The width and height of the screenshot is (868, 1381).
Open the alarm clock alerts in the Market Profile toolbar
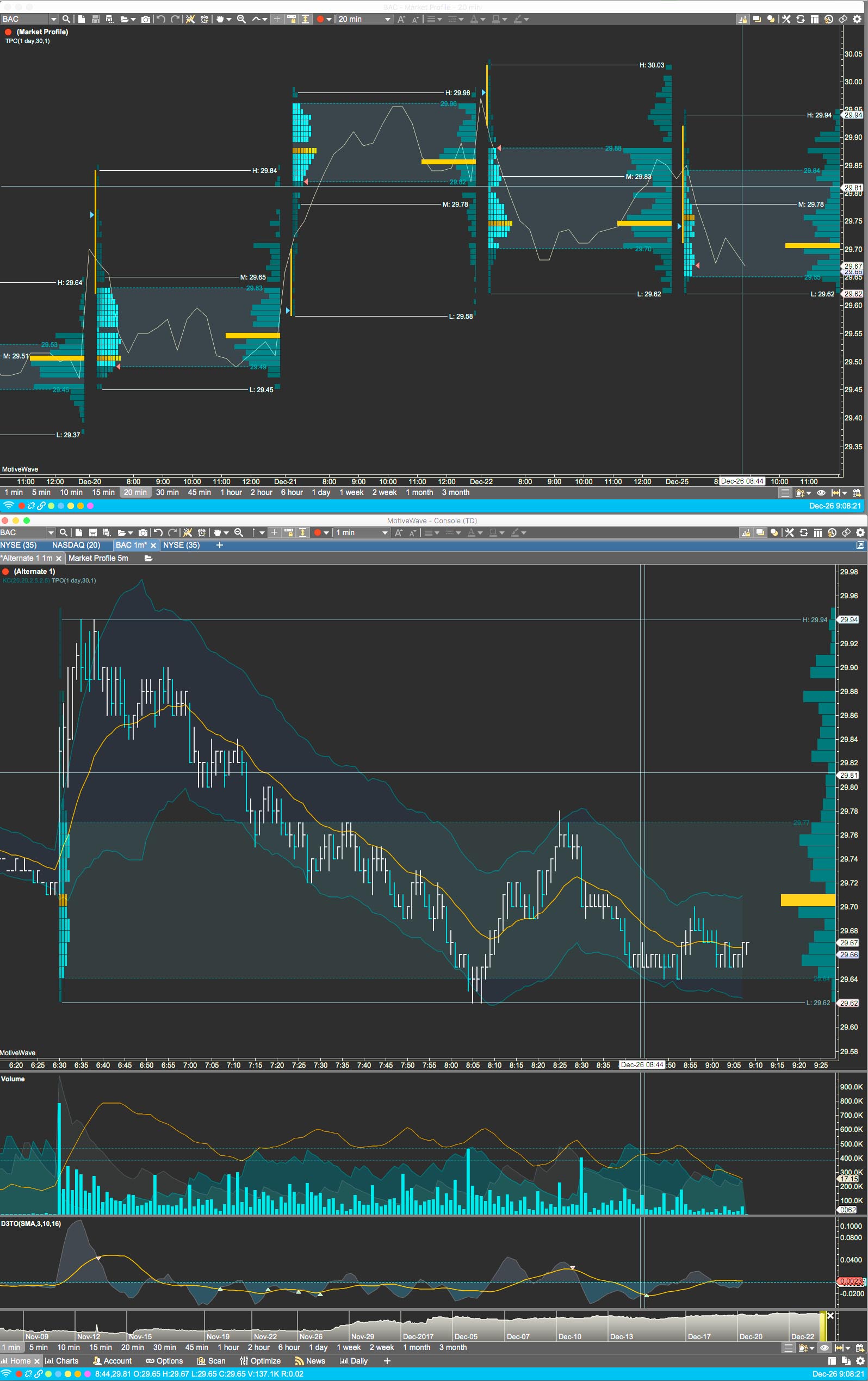(x=204, y=19)
